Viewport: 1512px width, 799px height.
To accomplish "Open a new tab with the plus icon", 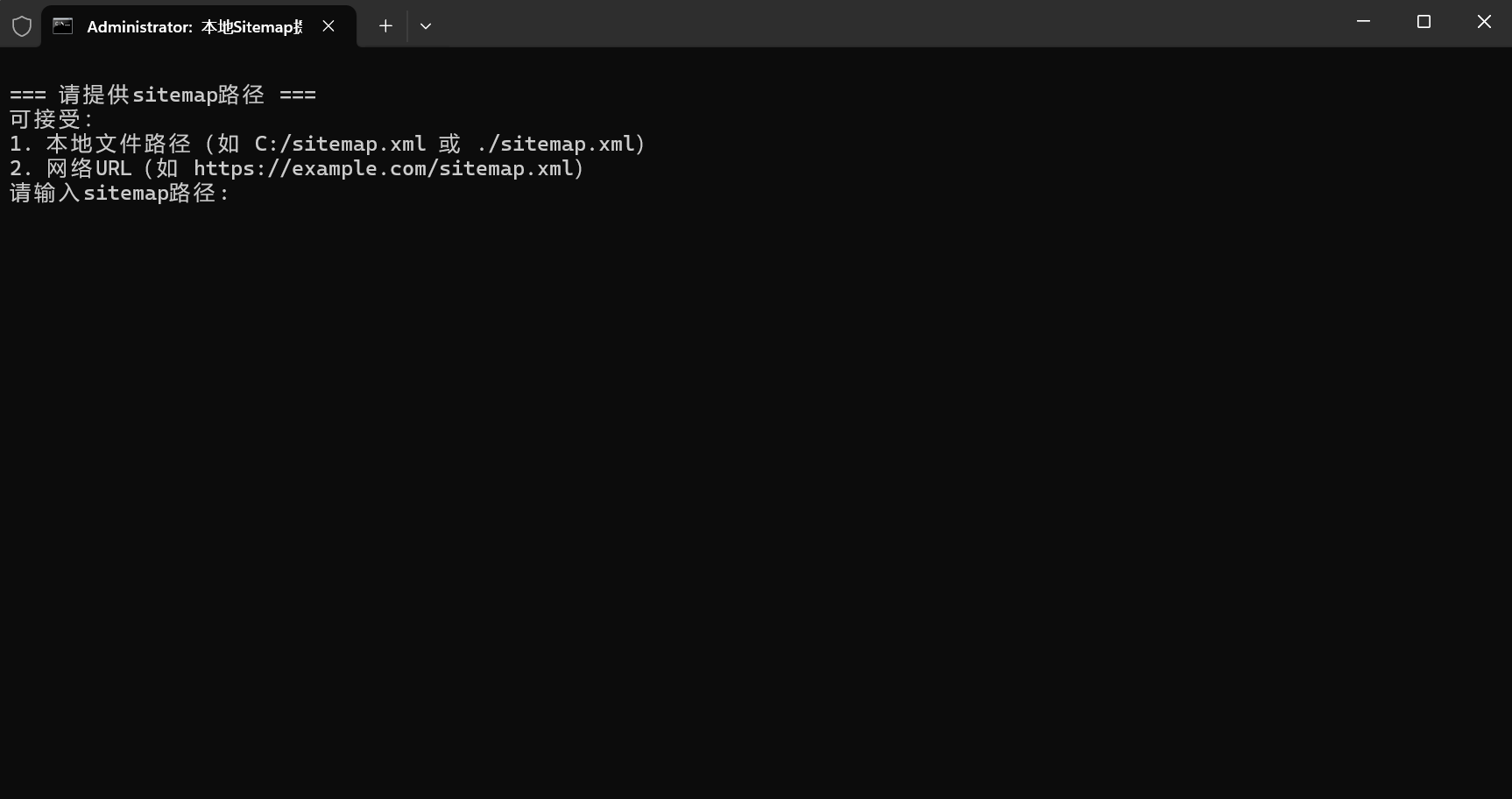I will click(385, 26).
